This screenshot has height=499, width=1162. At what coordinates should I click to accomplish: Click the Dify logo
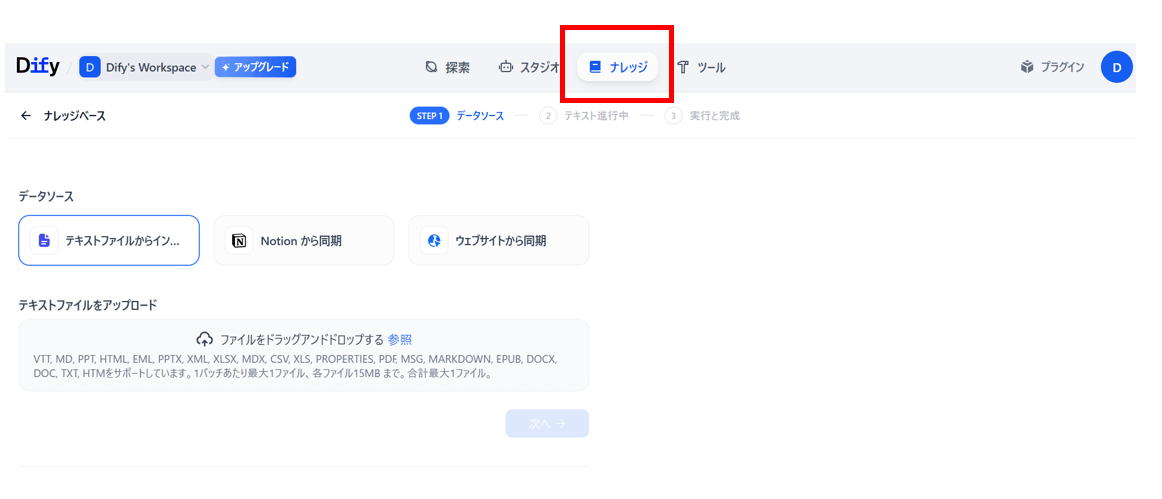(38, 67)
